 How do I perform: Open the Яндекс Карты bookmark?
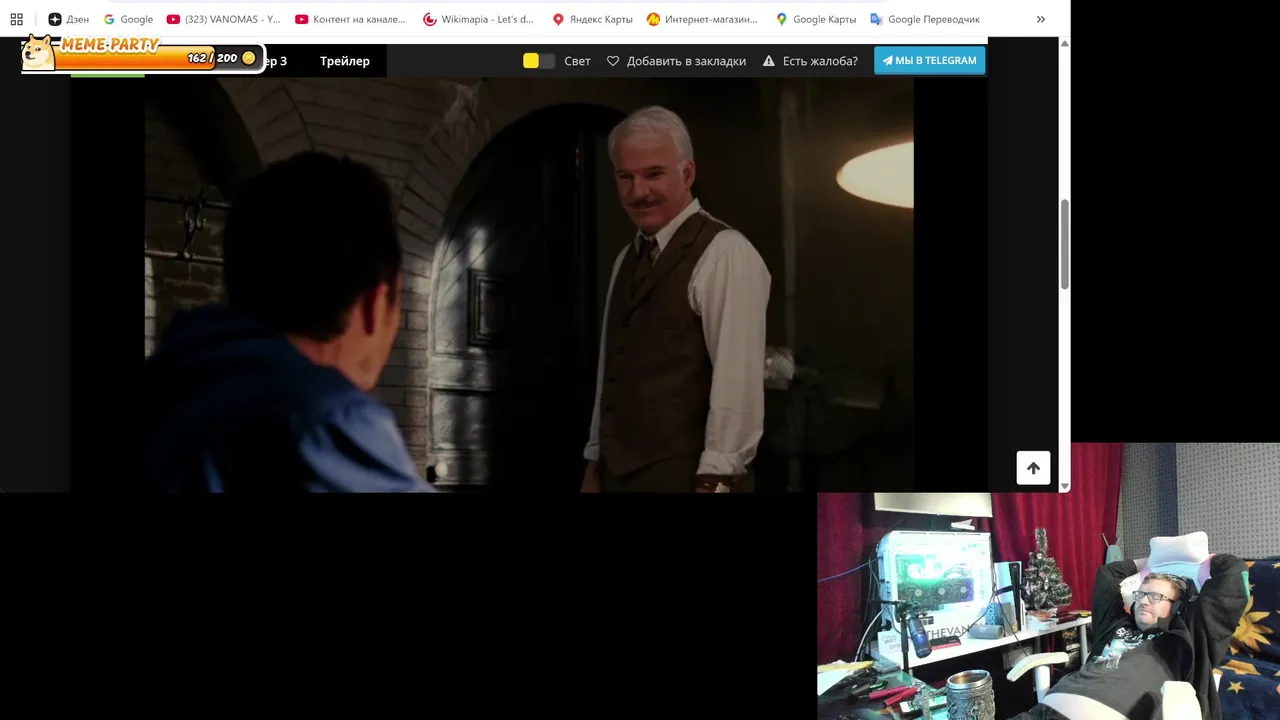[592, 19]
